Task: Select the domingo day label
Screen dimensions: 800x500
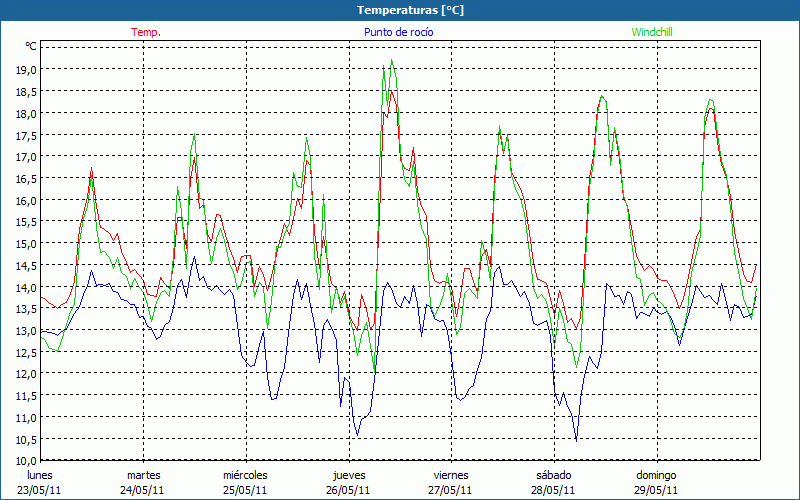Action: pos(656,474)
